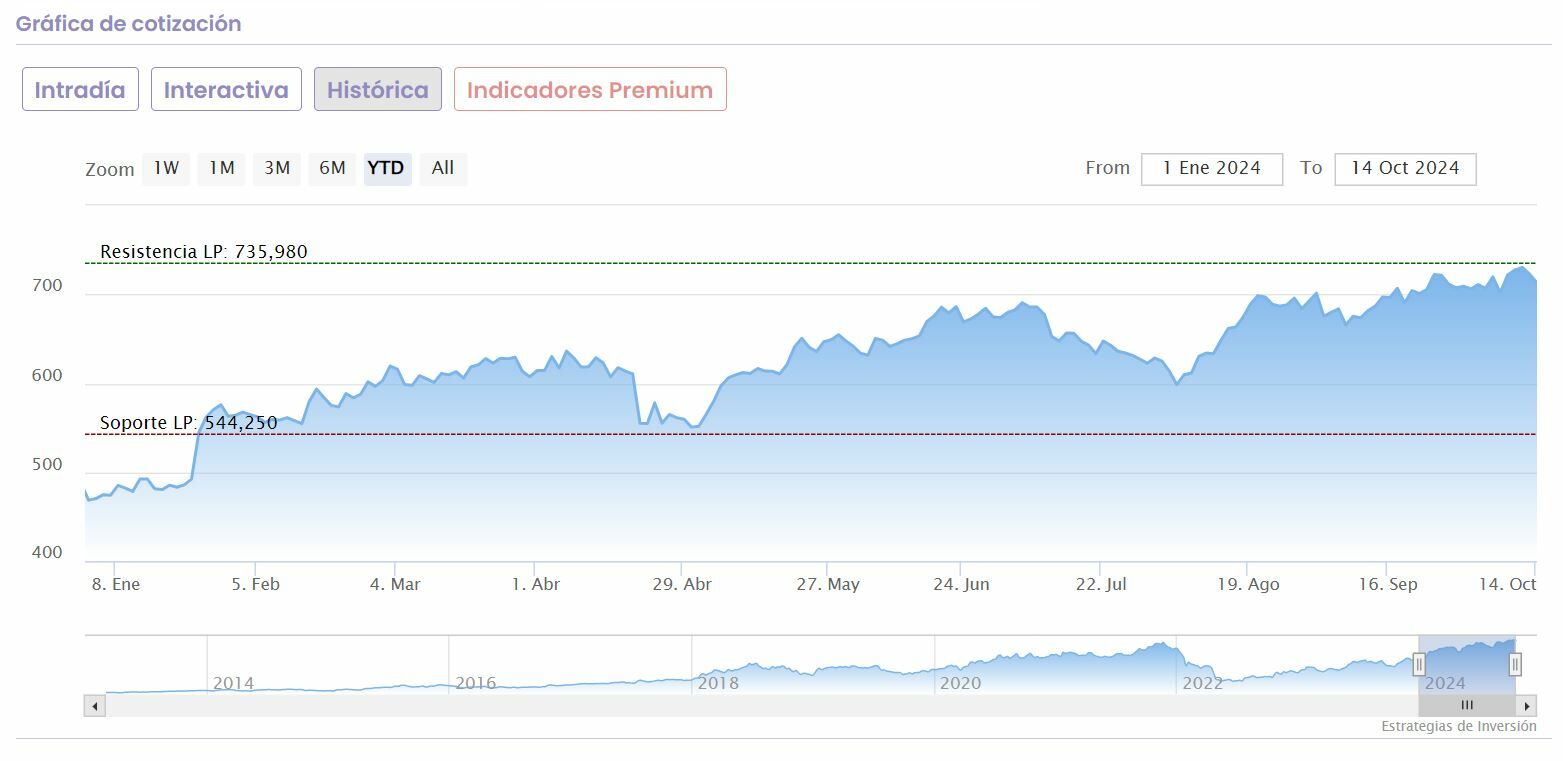Viewport: 1563px width, 761px height.
Task: Show All historical data range
Action: coord(443,168)
